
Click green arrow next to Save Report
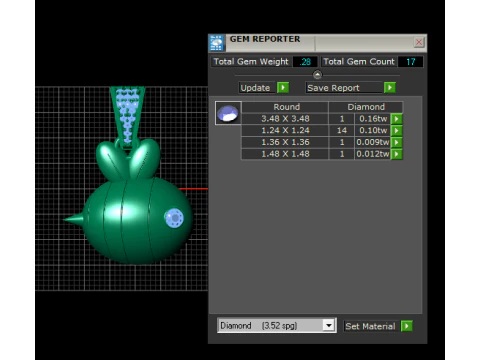pos(390,88)
